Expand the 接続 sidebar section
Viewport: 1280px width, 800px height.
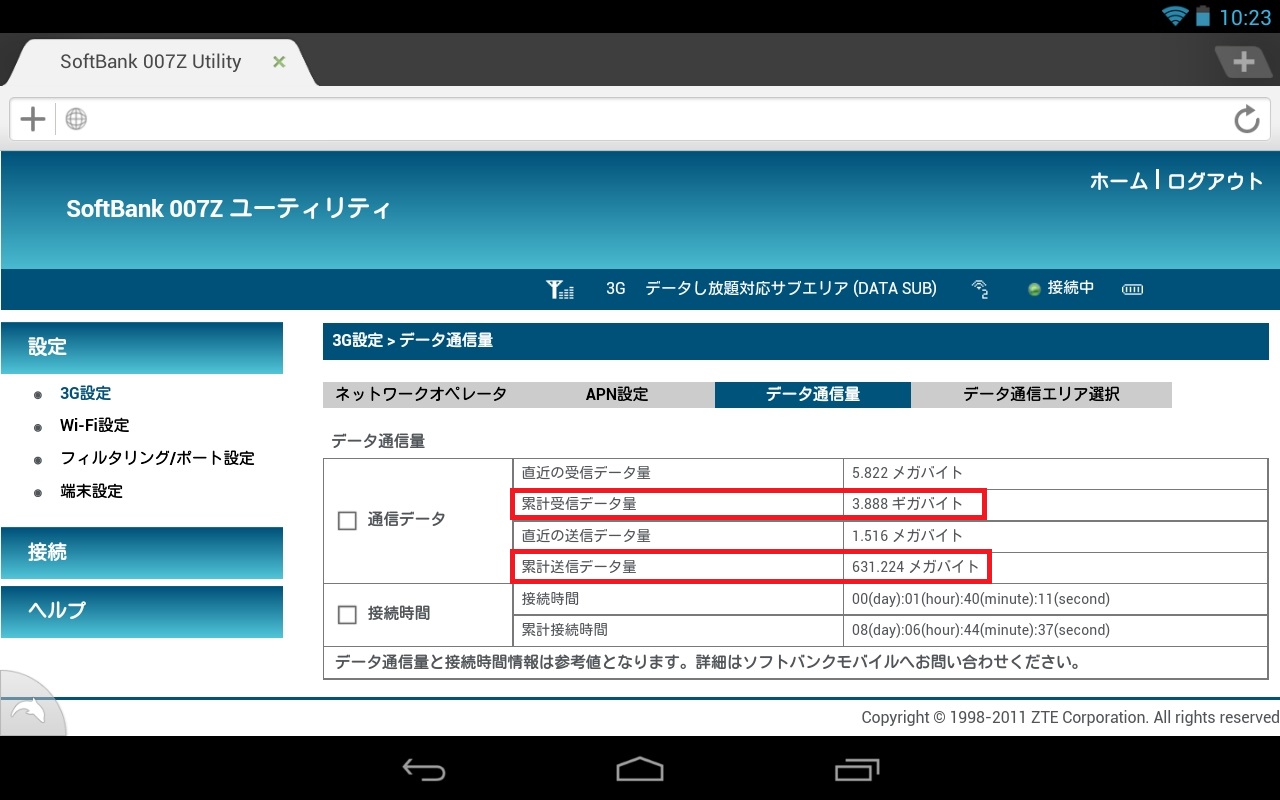[142, 553]
